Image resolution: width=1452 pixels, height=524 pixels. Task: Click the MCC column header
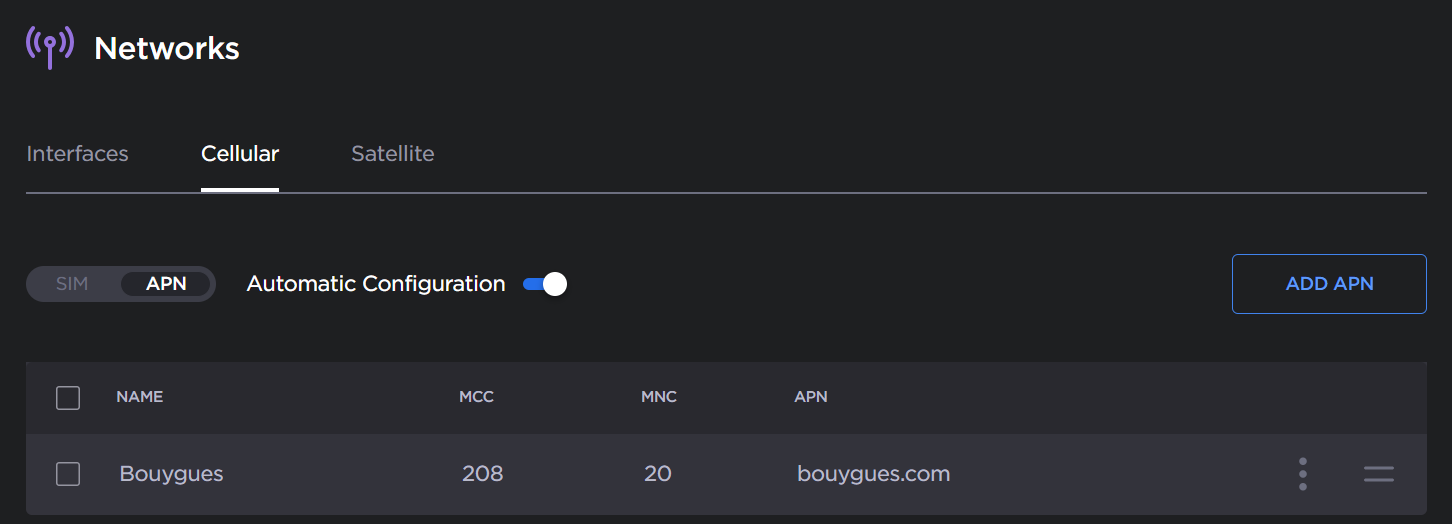[476, 397]
